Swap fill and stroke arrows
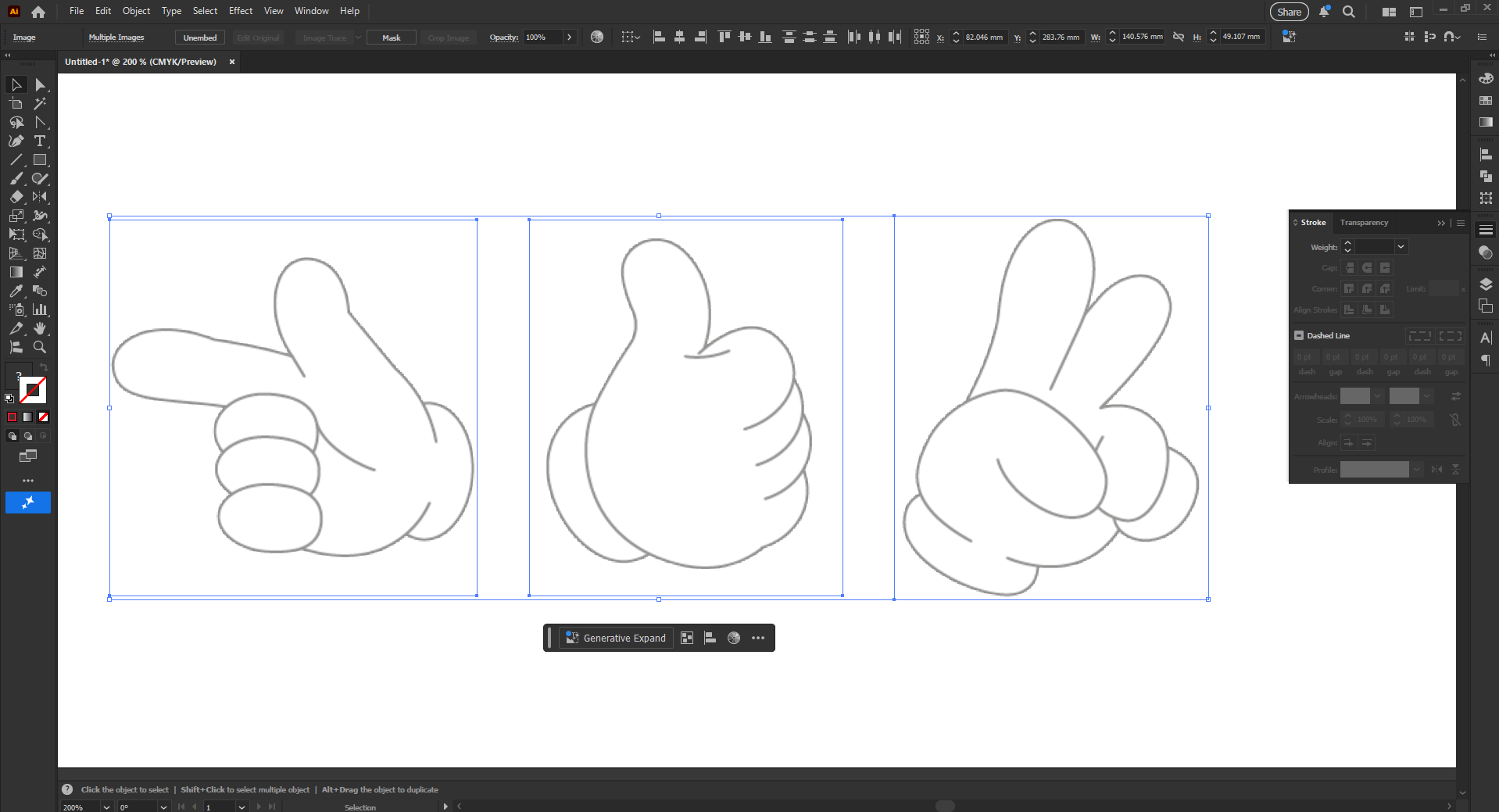Image resolution: width=1499 pixels, height=812 pixels. 44,367
